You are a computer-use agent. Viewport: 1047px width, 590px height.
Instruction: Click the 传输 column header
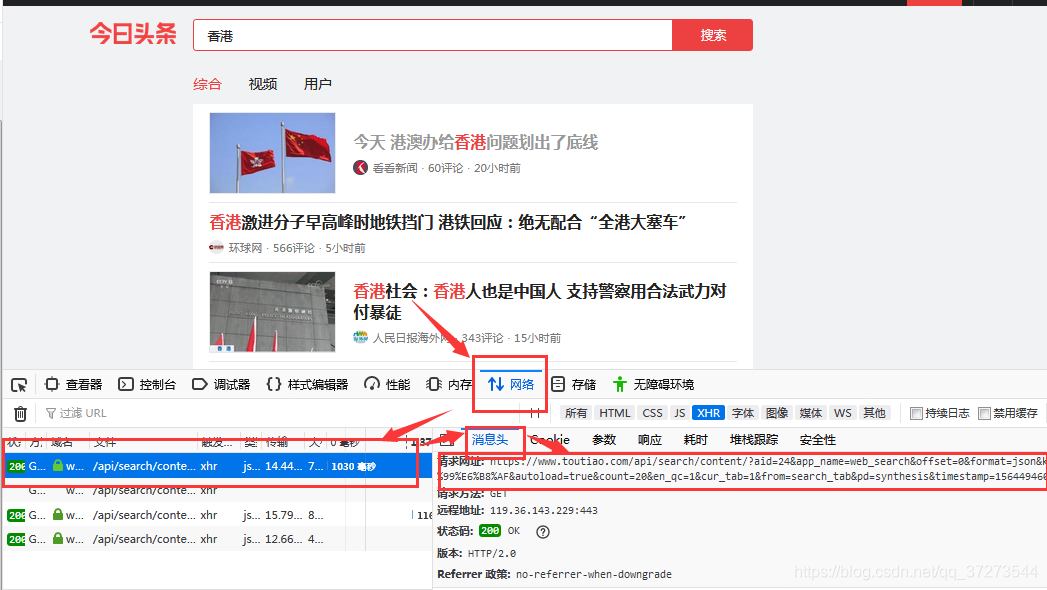(276, 442)
